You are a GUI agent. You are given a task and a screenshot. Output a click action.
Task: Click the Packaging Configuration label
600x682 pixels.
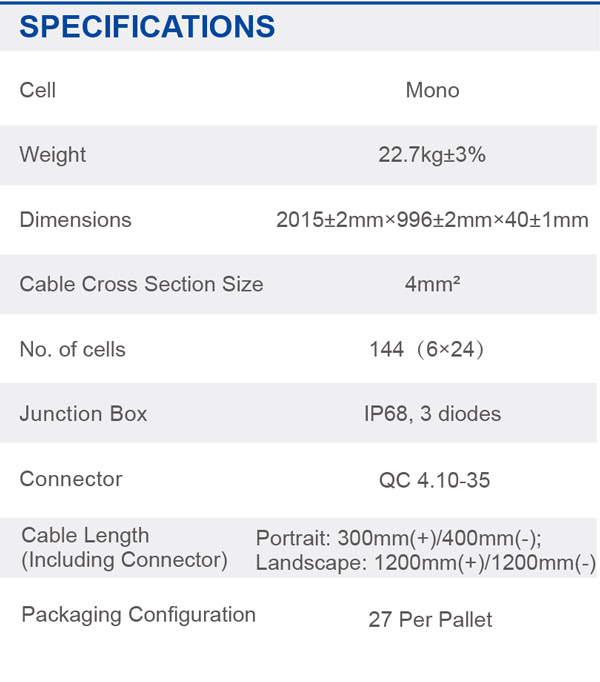(138, 614)
